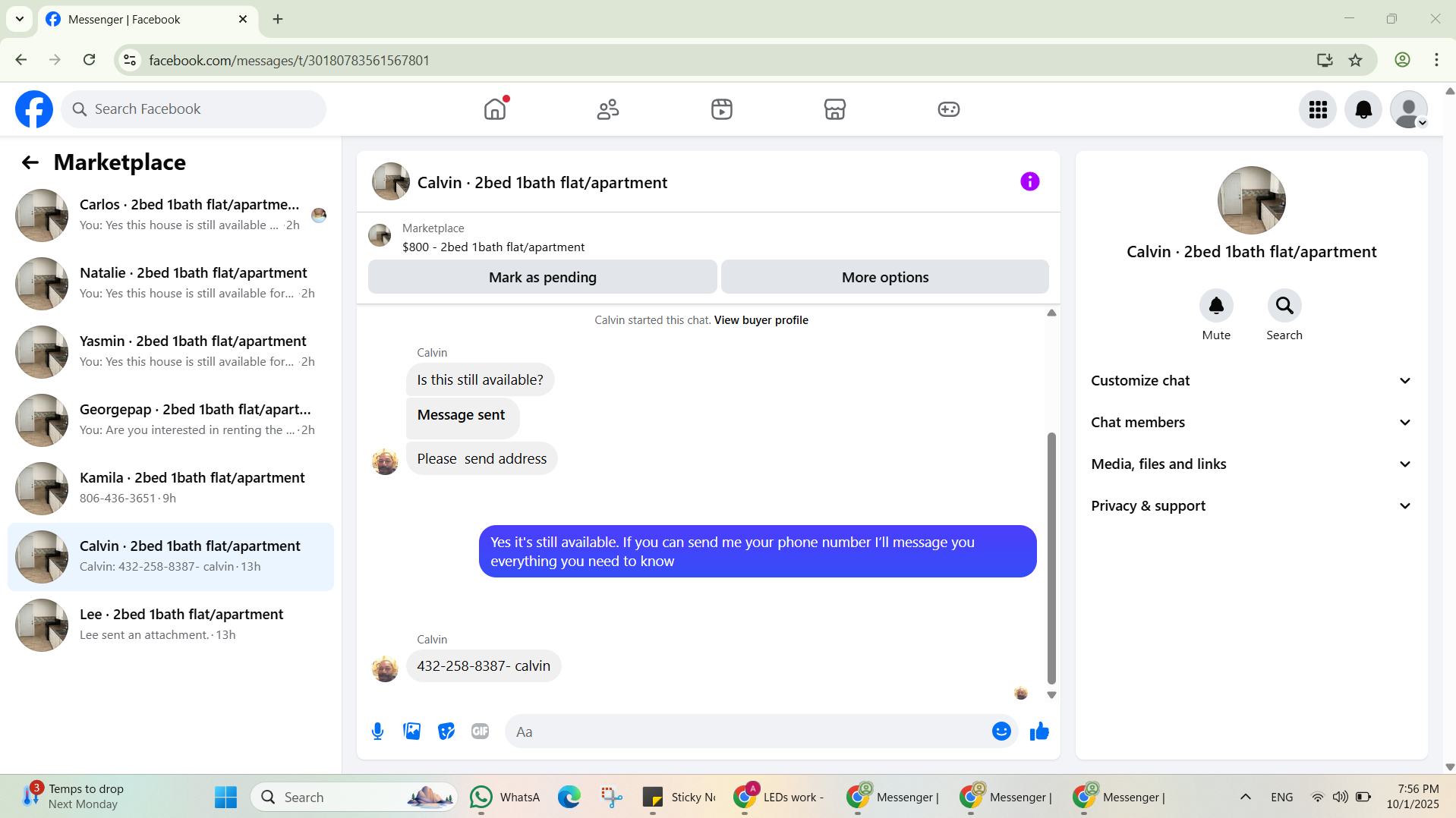Open the tab search dropdown arrow
Viewport: 1456px width, 818px height.
pyautogui.click(x=20, y=19)
